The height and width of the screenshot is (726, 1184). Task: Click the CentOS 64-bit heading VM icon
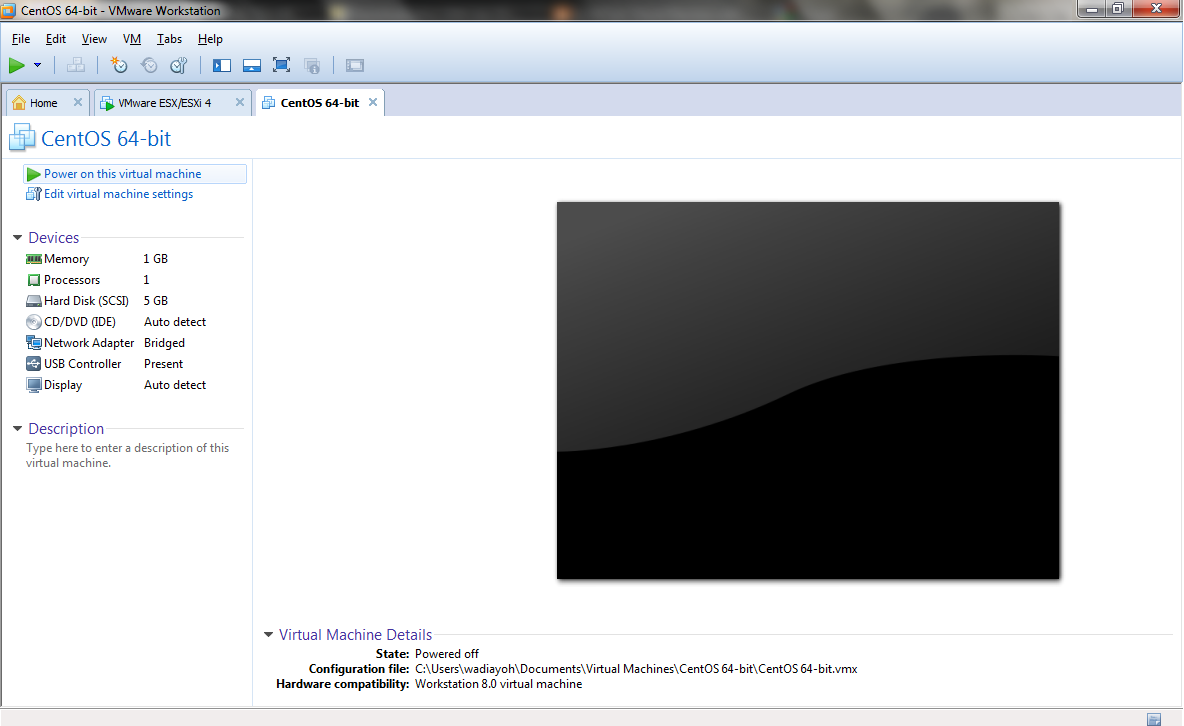point(22,137)
